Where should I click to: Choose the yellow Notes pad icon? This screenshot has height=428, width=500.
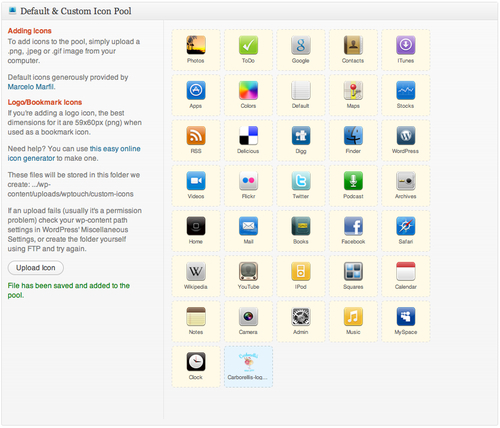pos(196,317)
